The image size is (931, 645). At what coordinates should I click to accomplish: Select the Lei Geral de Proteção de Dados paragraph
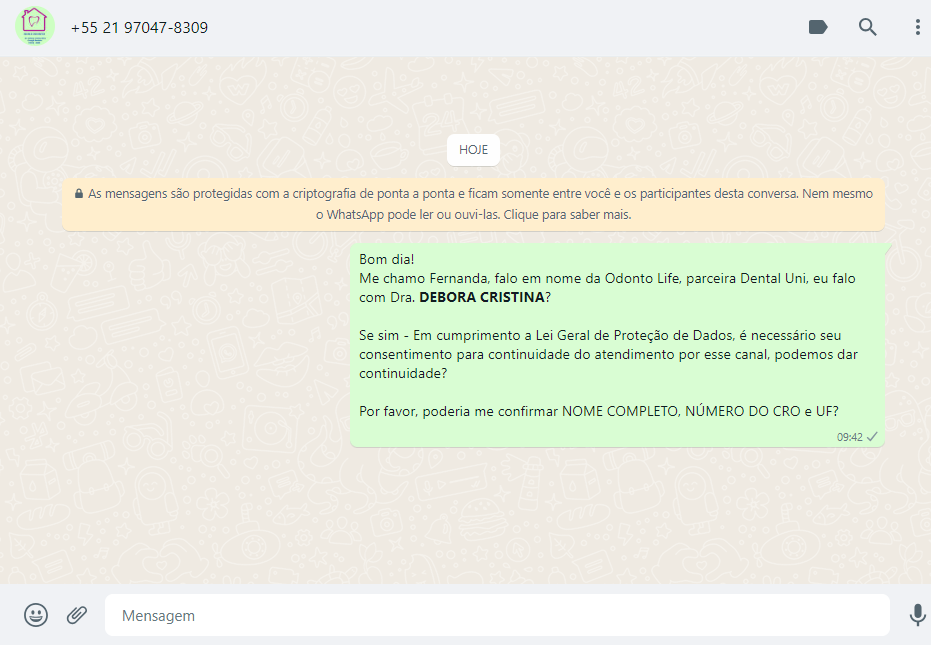click(608, 355)
